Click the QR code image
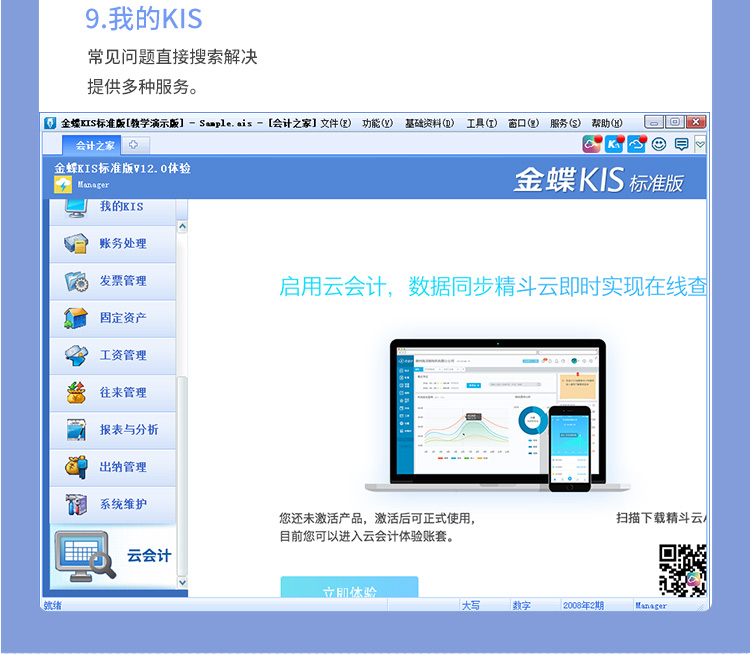The image size is (750, 654). pyautogui.click(x=683, y=570)
